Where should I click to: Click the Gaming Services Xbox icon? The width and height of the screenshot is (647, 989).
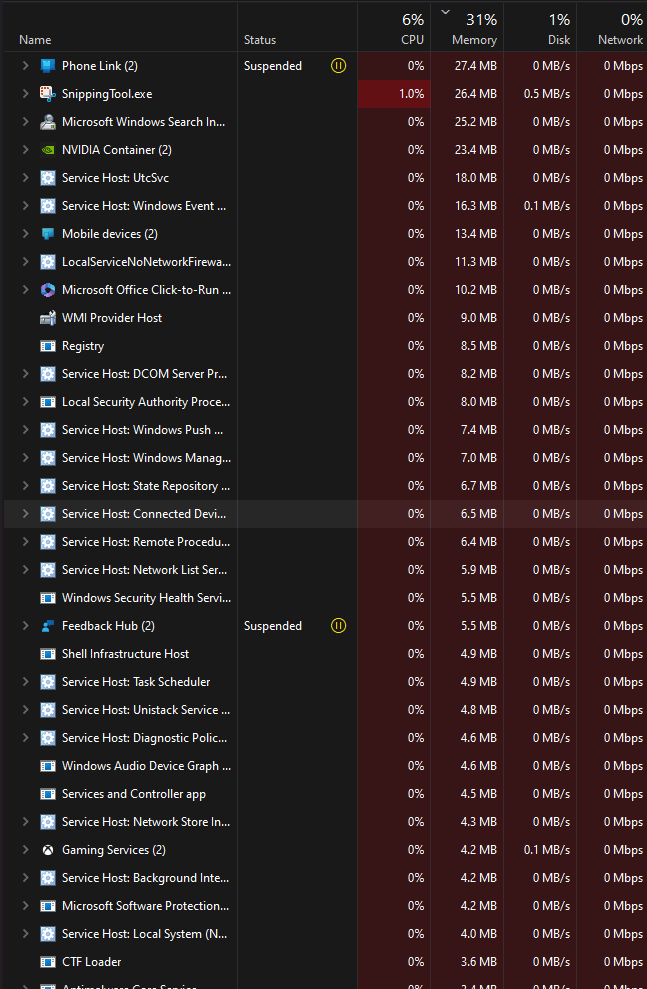point(48,850)
